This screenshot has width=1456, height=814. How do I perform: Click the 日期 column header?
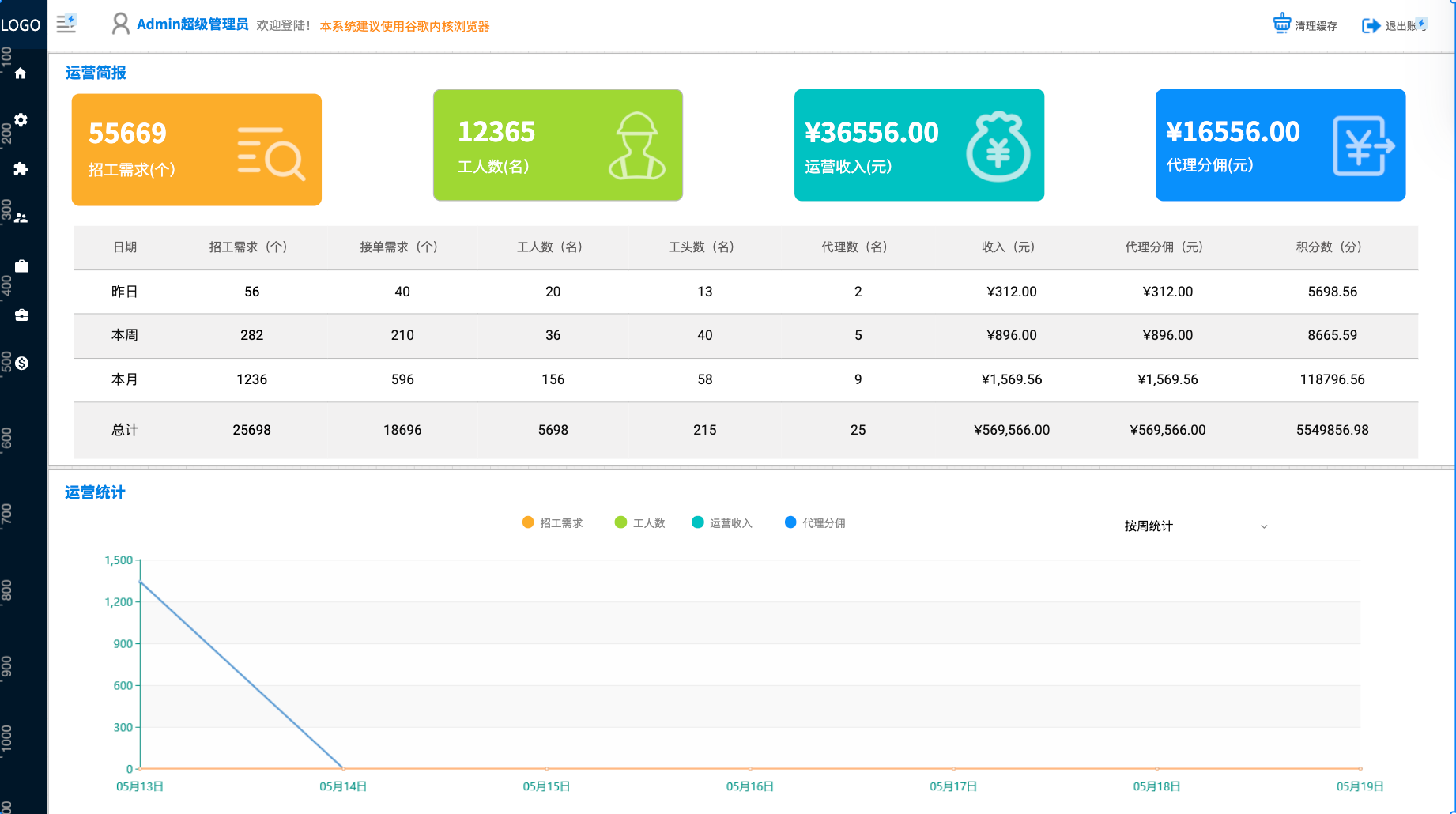pyautogui.click(x=125, y=247)
